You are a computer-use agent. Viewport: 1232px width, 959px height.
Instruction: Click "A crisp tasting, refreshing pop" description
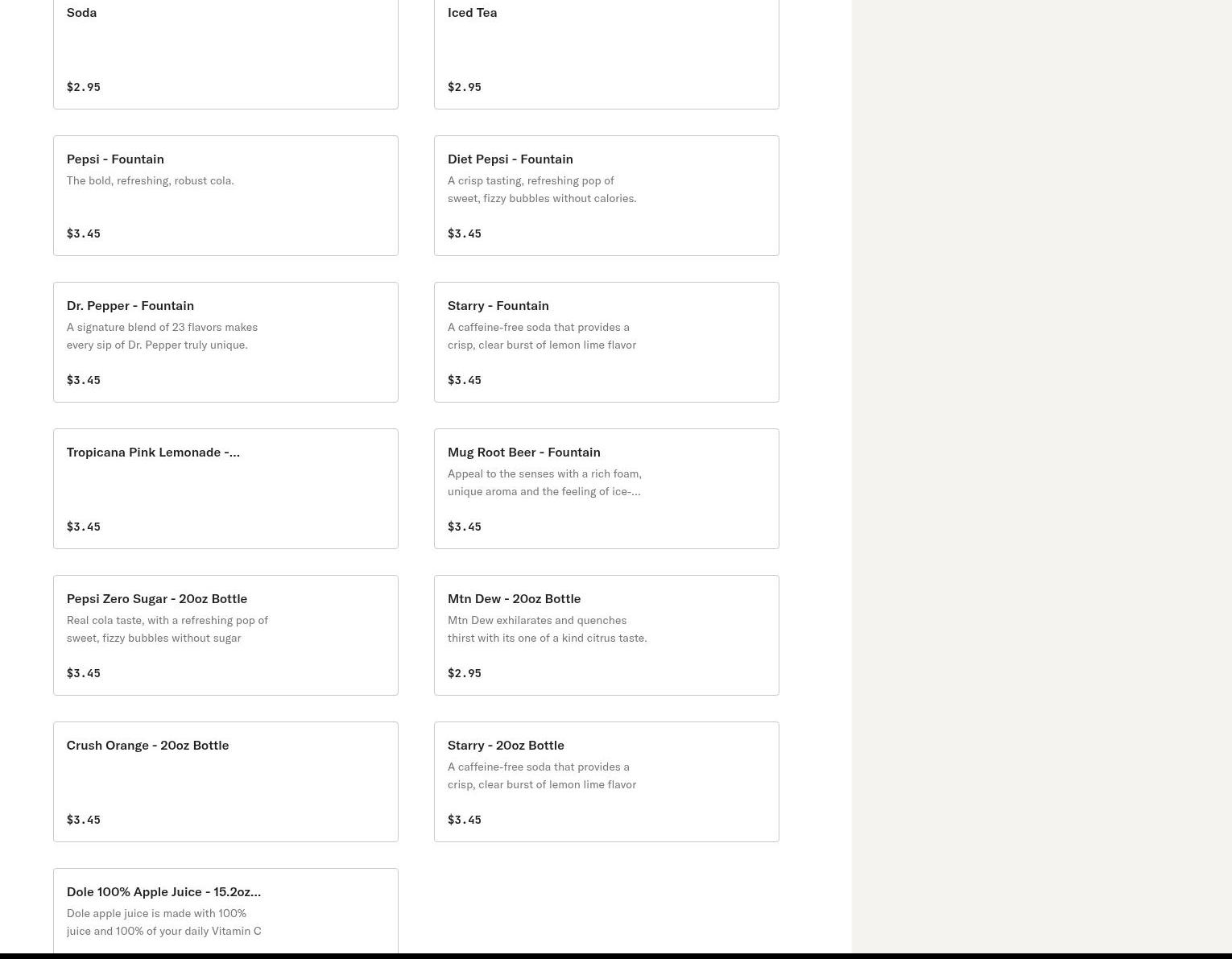click(542, 189)
